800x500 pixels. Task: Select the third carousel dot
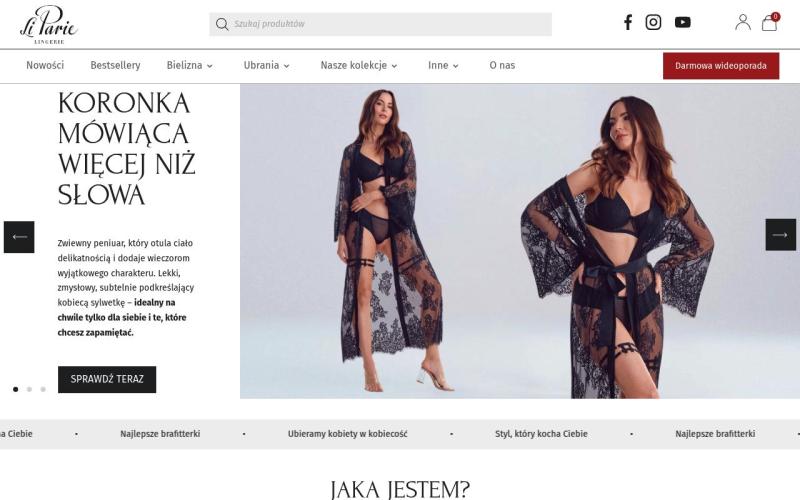(x=43, y=389)
